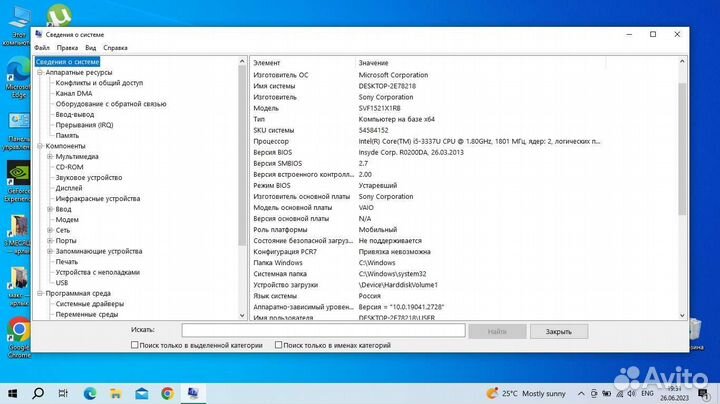This screenshot has height=404, width=720.
Task: Select the CD-ROM tree item
Action: point(69,167)
